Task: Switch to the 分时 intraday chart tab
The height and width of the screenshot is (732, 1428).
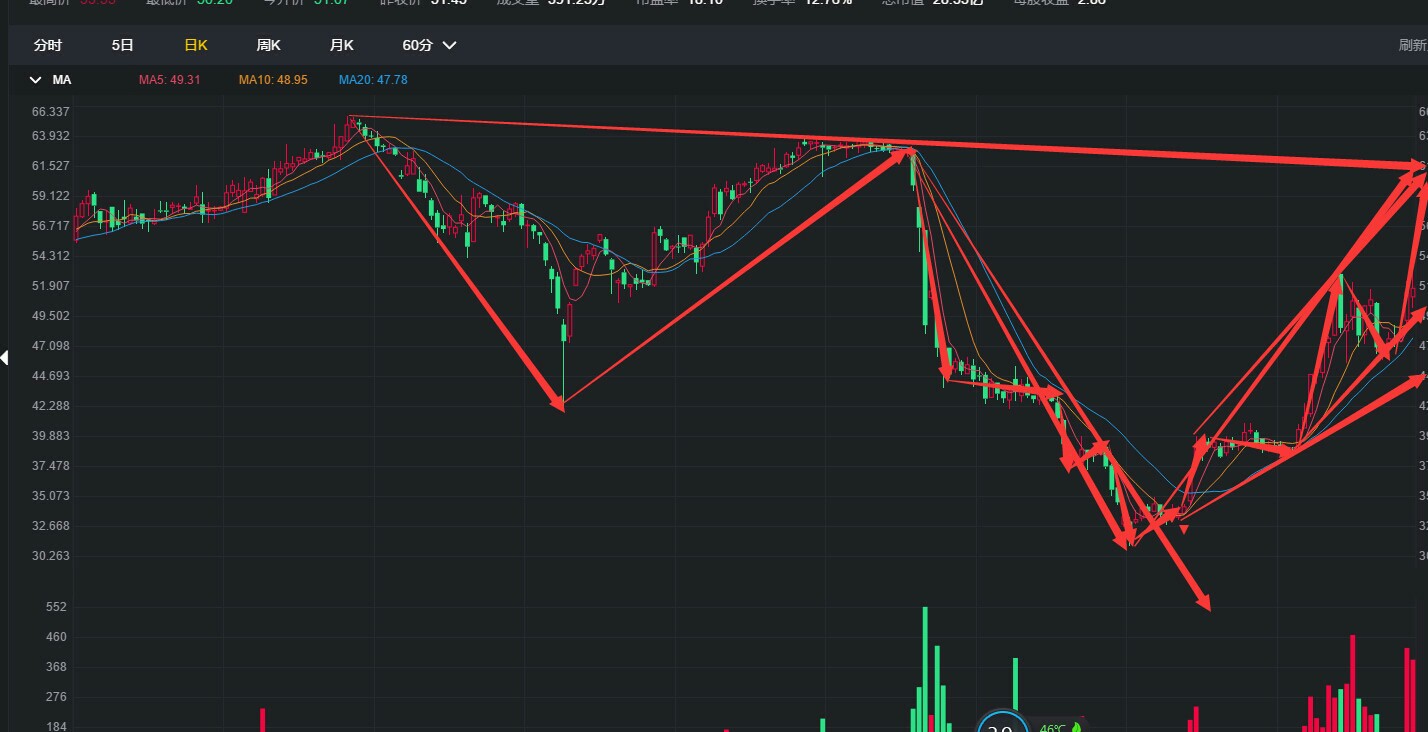Action: click(x=47, y=46)
